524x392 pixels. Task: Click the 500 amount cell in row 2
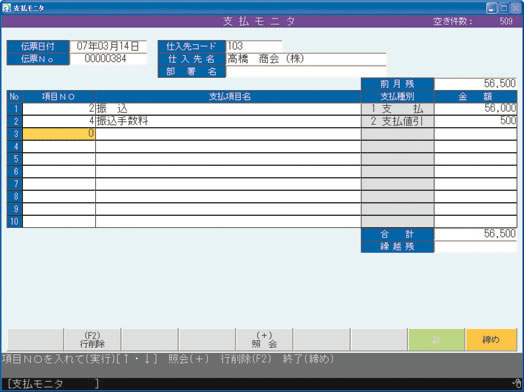[x=476, y=121]
